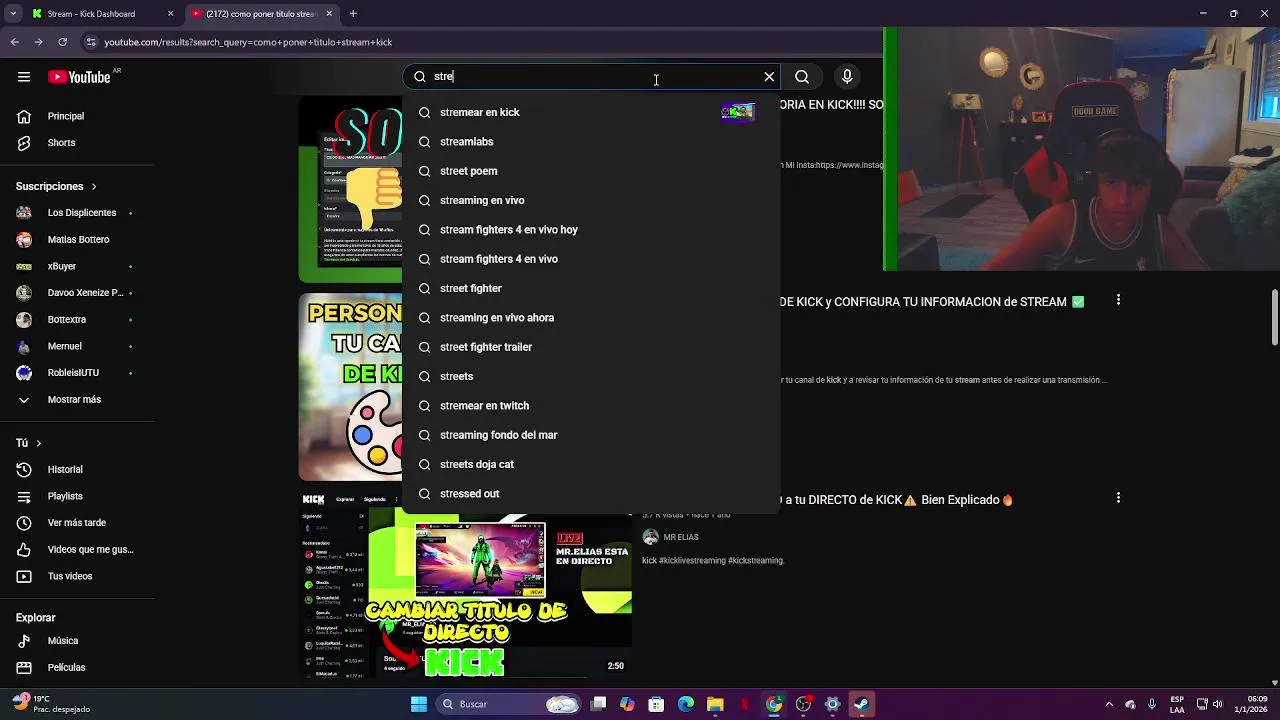This screenshot has width=1280, height=720.
Task: Click the Windows taskbar Buscar search box
Action: pyautogui.click(x=509, y=704)
